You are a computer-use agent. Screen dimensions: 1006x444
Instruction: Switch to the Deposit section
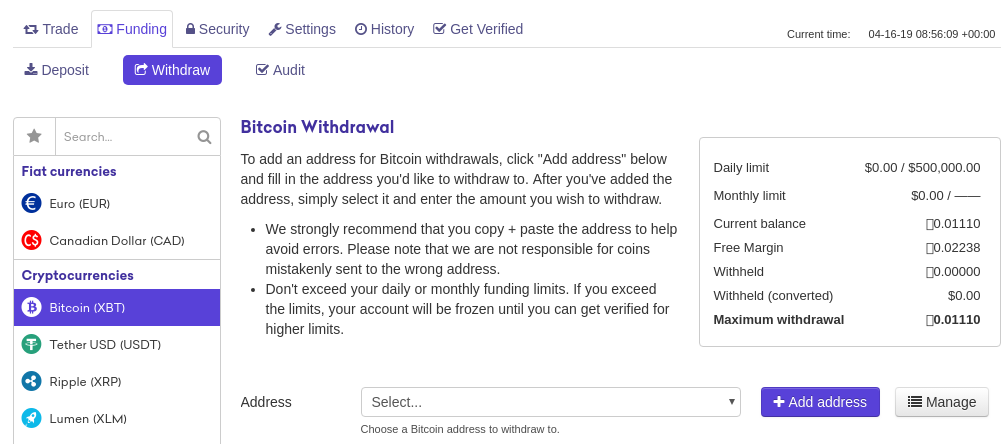coord(57,70)
